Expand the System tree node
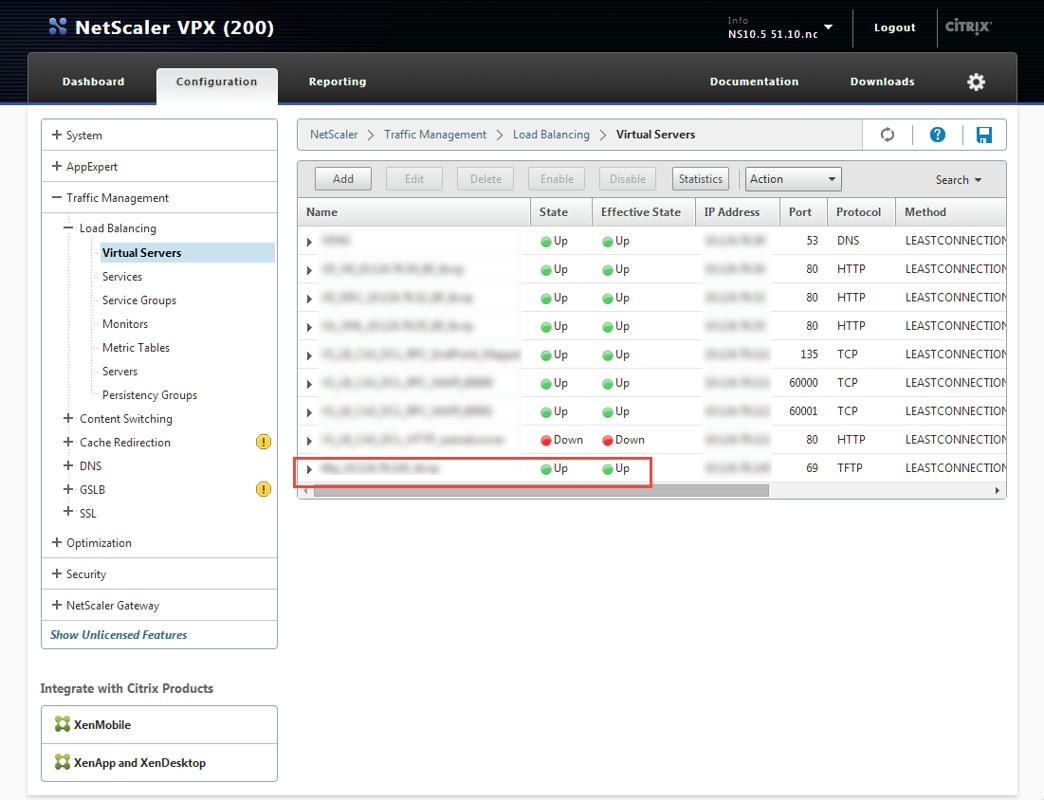Image resolution: width=1044 pixels, height=800 pixels. pos(57,135)
